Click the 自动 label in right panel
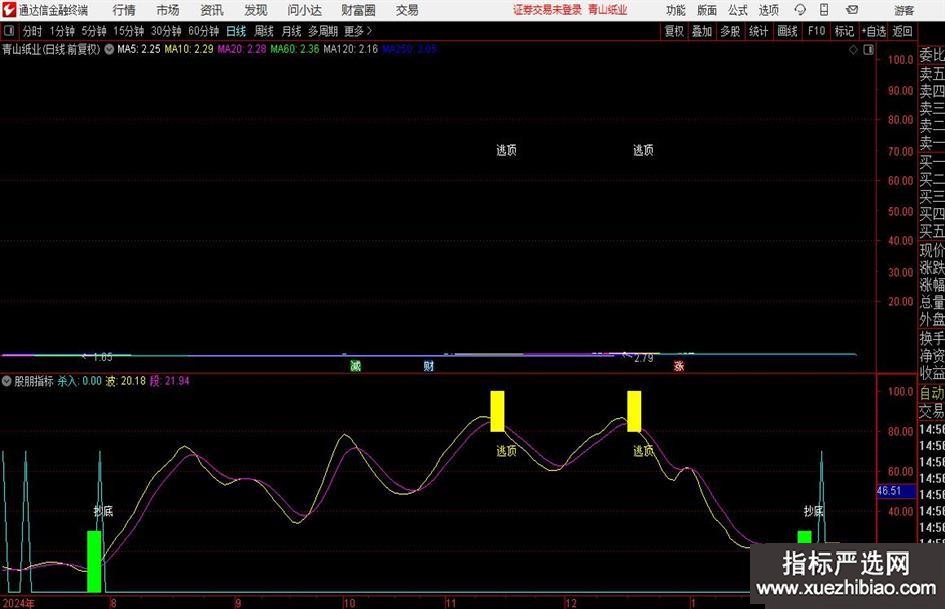Screen dimensions: 945x609 [932, 393]
